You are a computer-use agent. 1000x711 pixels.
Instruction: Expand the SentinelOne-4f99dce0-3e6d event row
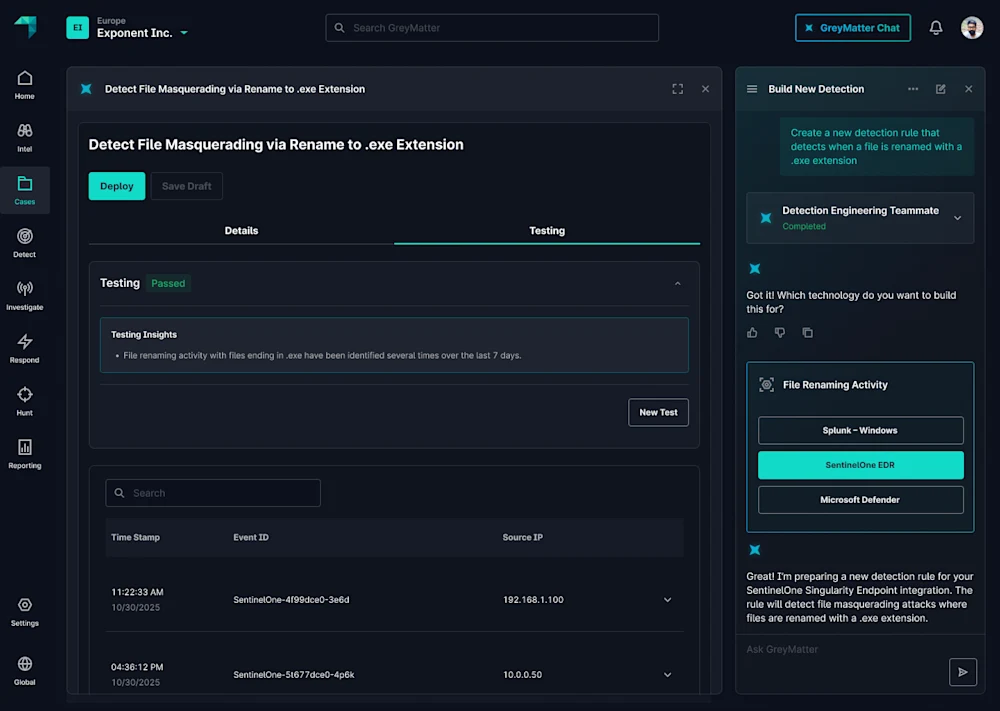click(667, 599)
